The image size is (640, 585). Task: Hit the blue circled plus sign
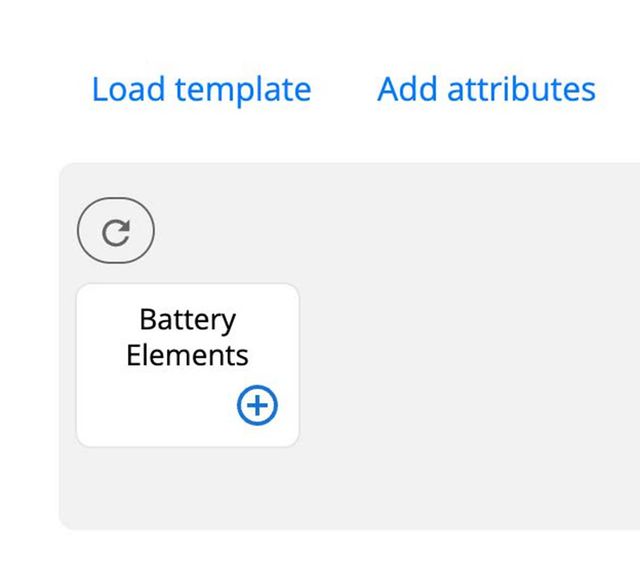258,405
